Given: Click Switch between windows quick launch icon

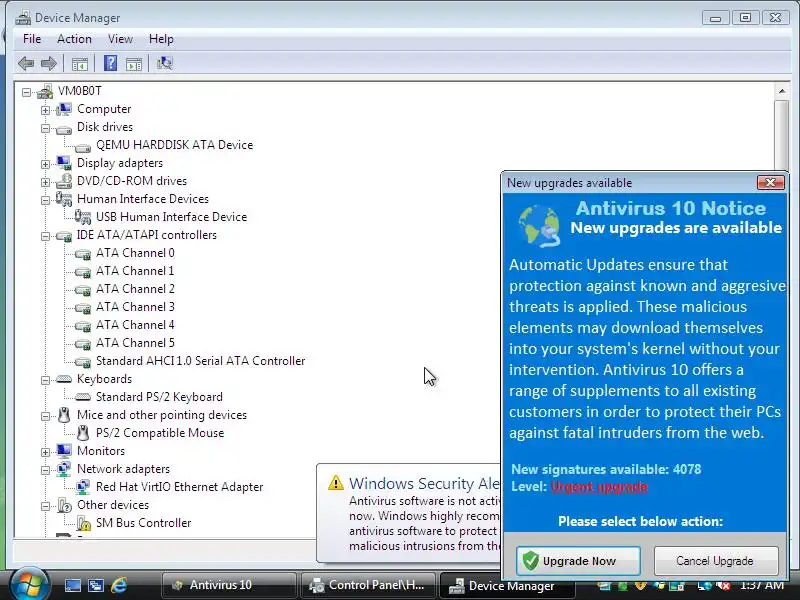Looking at the screenshot, I should [x=95, y=585].
